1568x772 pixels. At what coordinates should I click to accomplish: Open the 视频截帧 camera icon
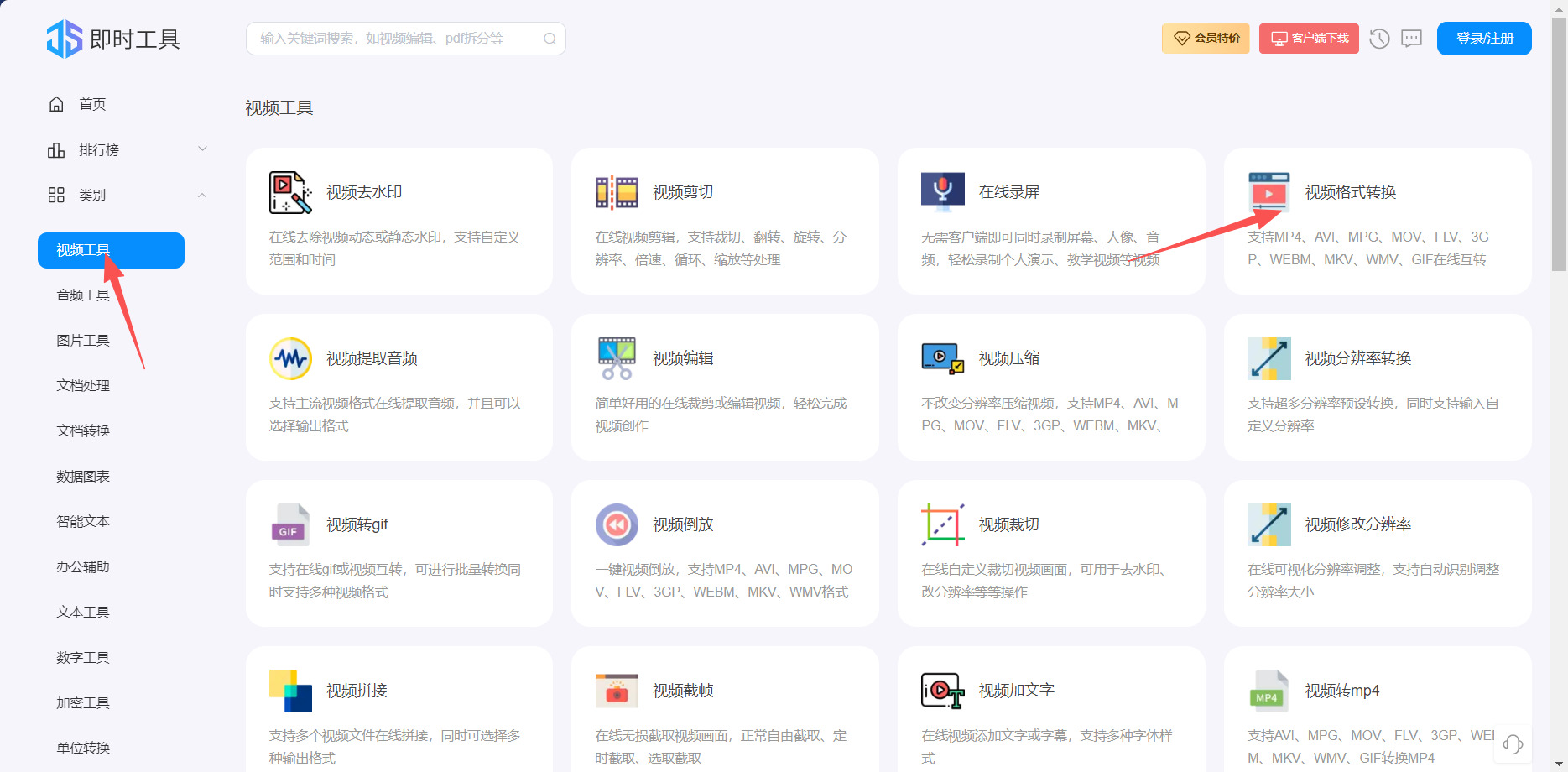(617, 691)
